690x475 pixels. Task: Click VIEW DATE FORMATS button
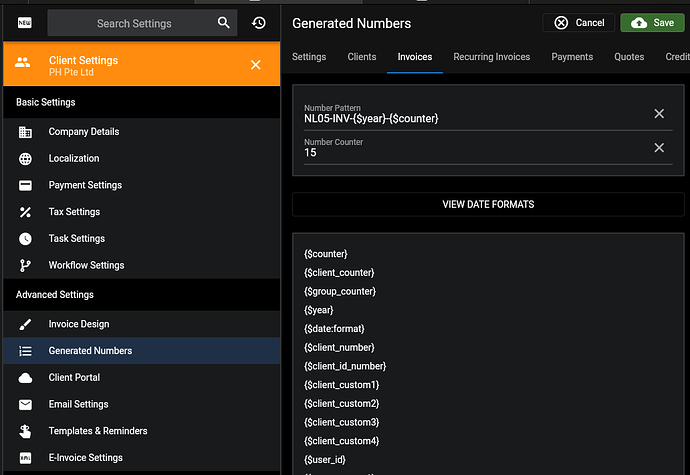coord(488,204)
